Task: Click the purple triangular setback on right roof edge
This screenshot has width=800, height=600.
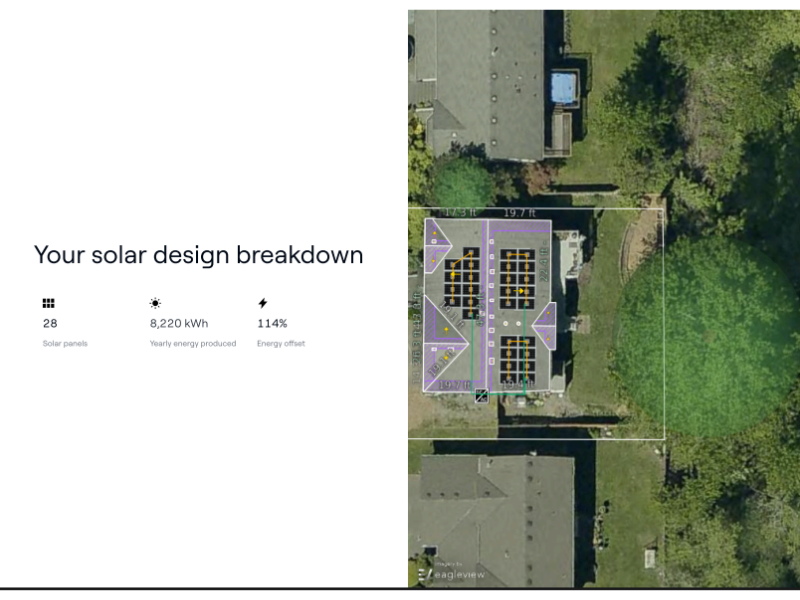Action: click(x=547, y=327)
